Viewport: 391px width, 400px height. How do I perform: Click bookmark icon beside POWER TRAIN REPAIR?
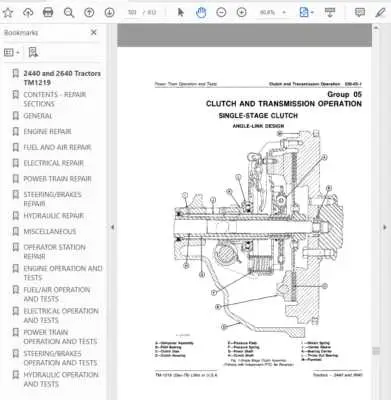[x=15, y=179]
